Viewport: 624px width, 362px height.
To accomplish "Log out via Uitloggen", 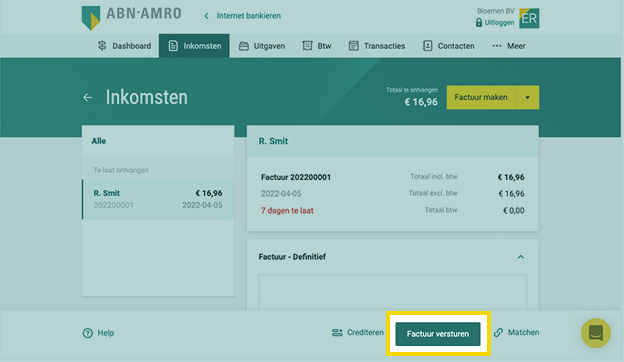I will (495, 23).
